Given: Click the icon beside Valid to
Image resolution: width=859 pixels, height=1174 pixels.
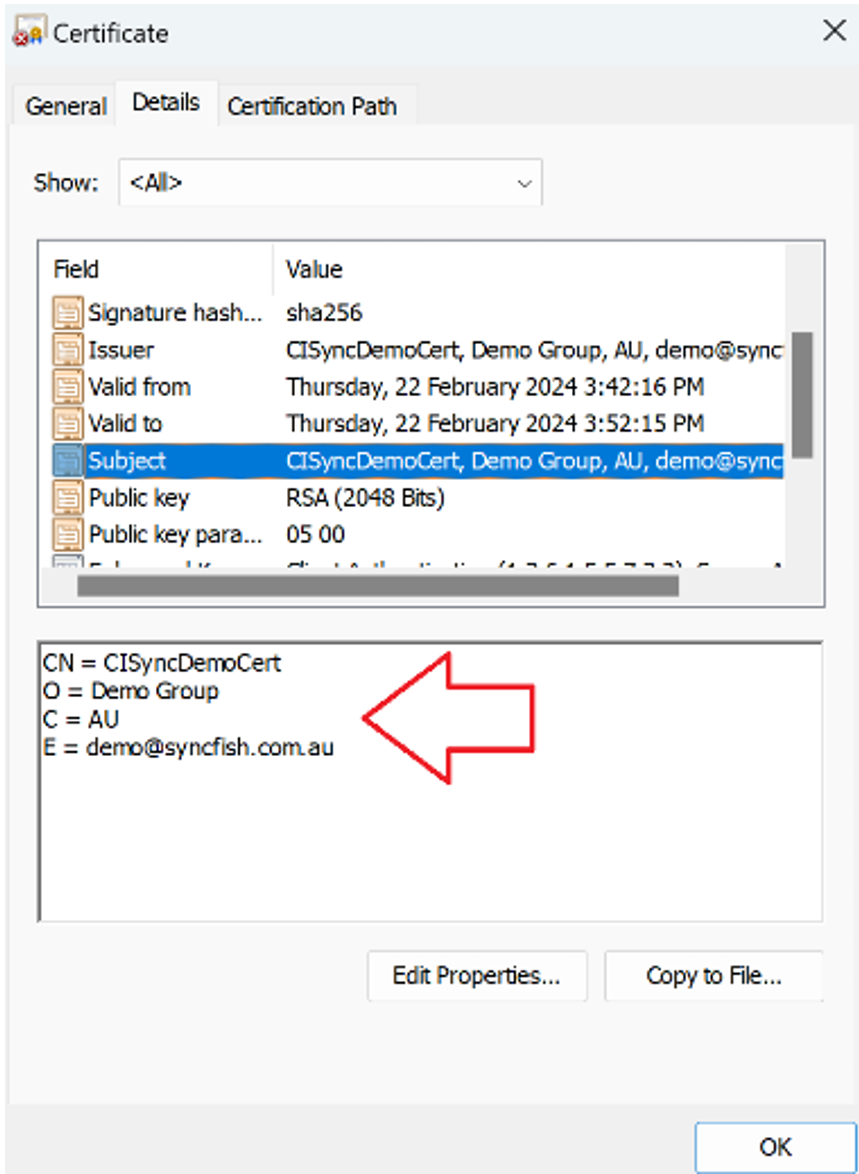Looking at the screenshot, I should [67, 424].
